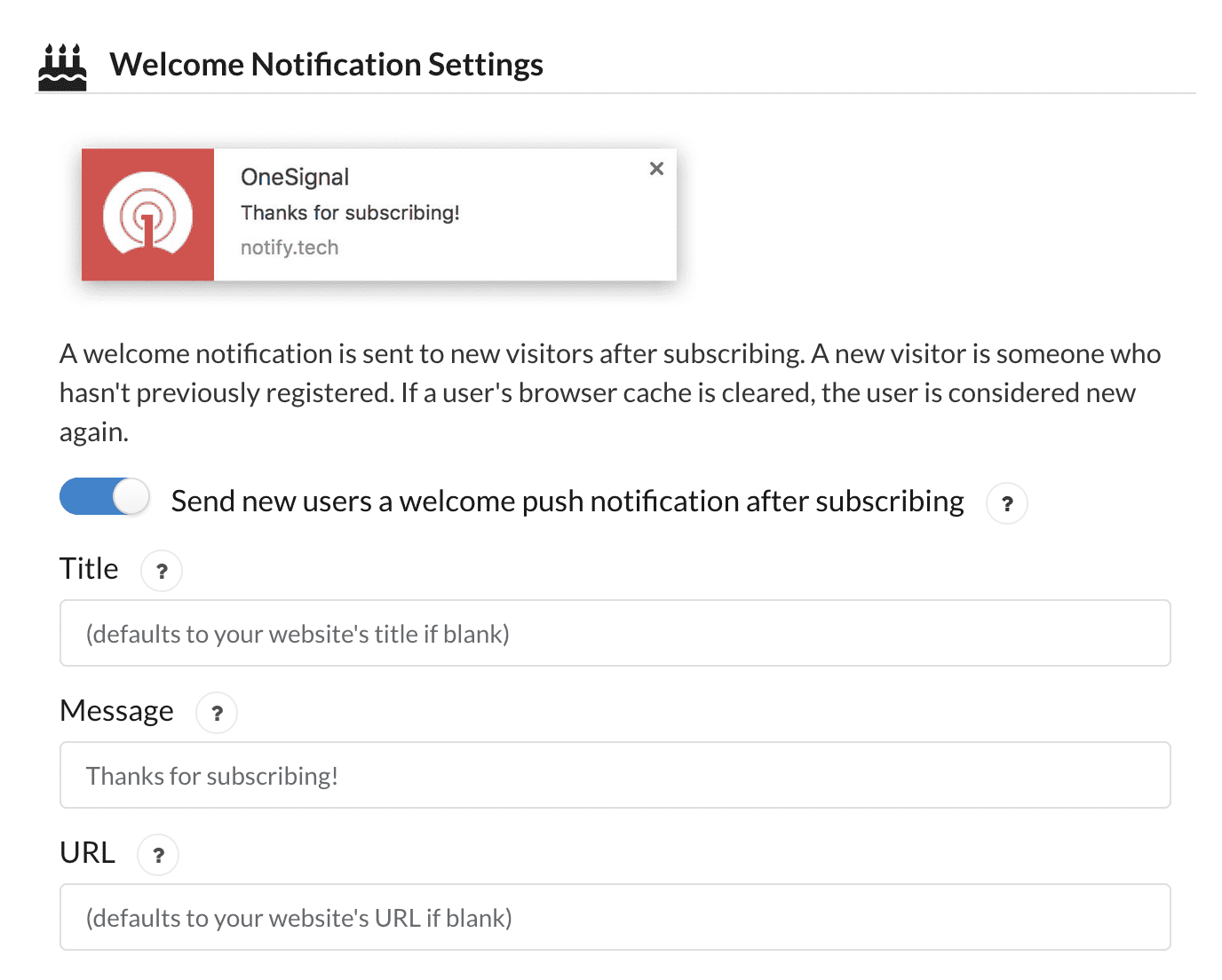Image resolution: width=1222 pixels, height=980 pixels.
Task: Click the Message field label
Action: pyautogui.click(x=116, y=711)
